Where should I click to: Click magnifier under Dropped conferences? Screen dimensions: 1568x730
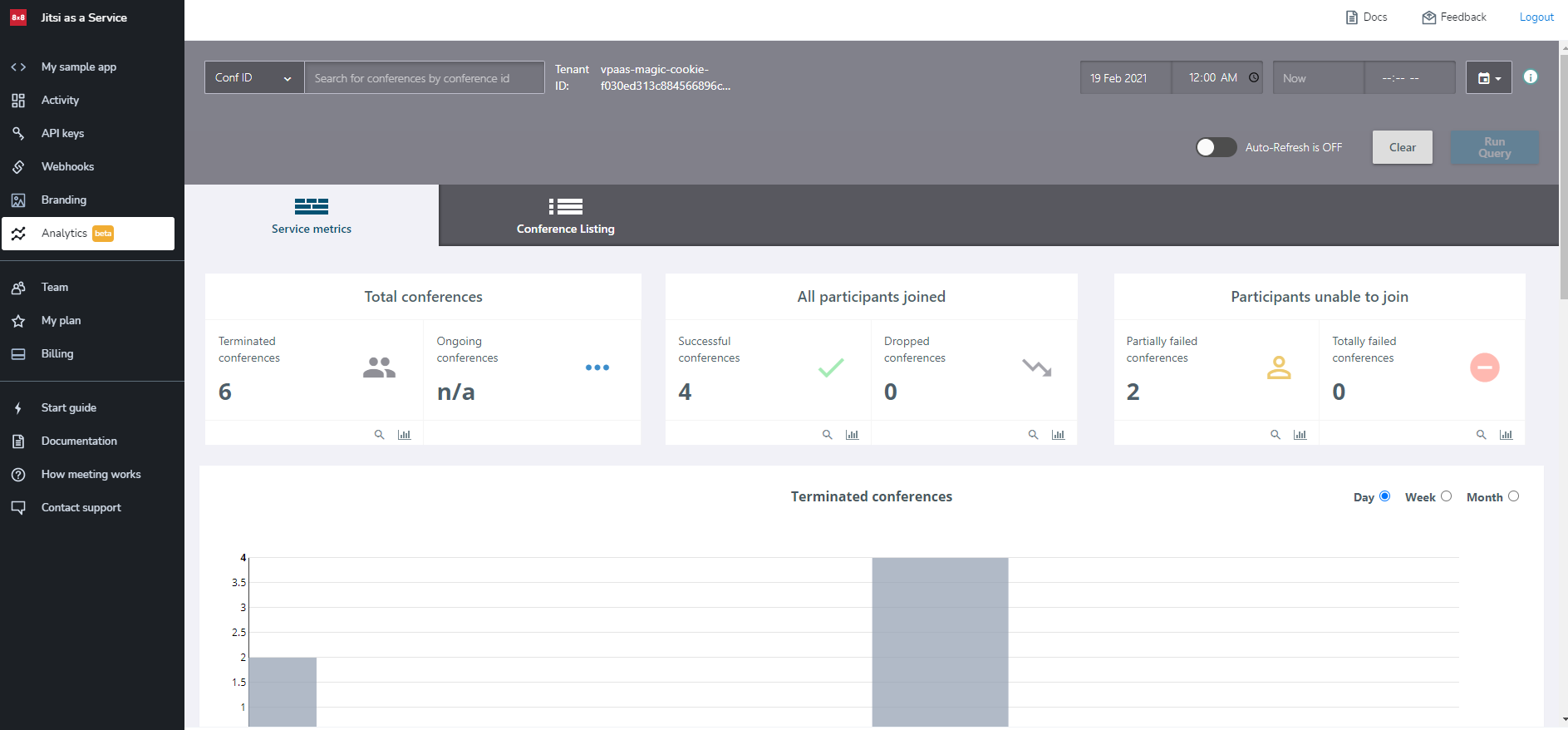pyautogui.click(x=1033, y=434)
